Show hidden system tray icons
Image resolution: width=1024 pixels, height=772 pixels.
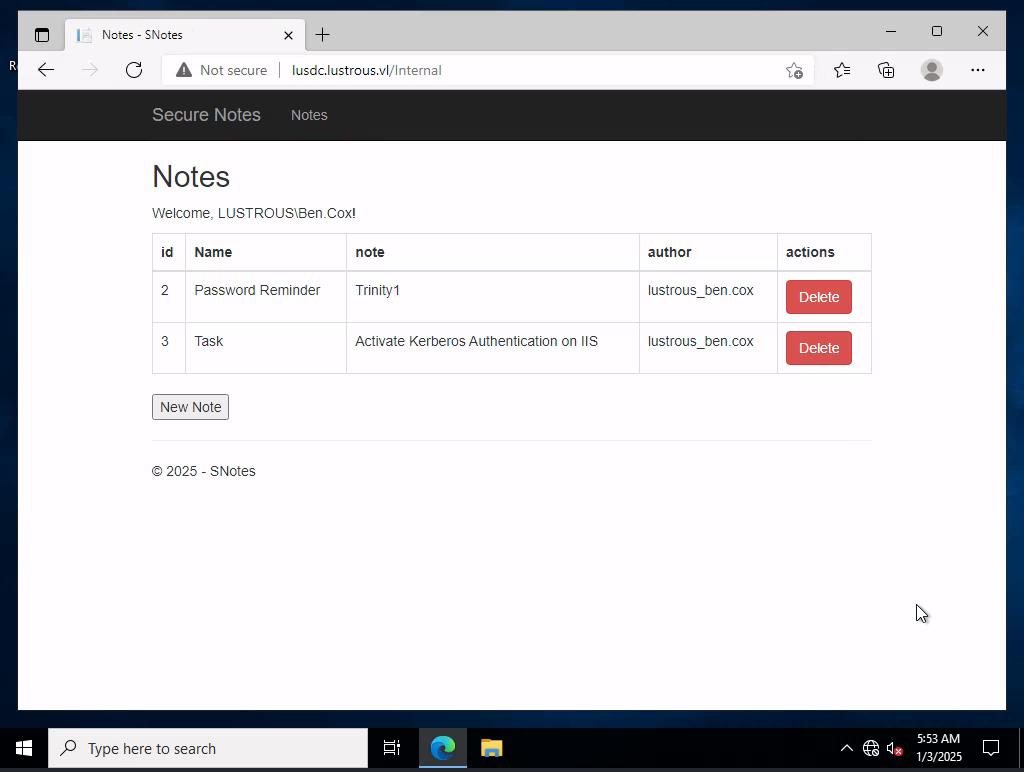tap(846, 748)
